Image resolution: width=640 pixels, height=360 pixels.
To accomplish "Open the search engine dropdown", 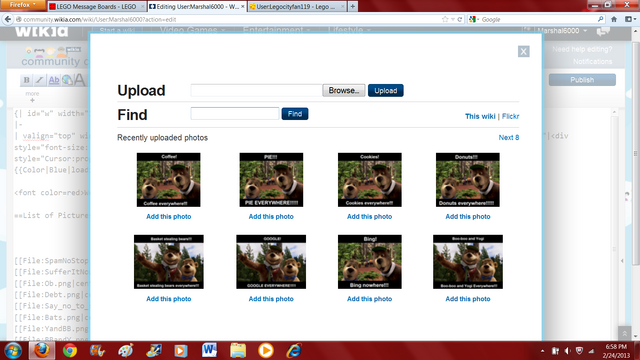I will pos(473,19).
